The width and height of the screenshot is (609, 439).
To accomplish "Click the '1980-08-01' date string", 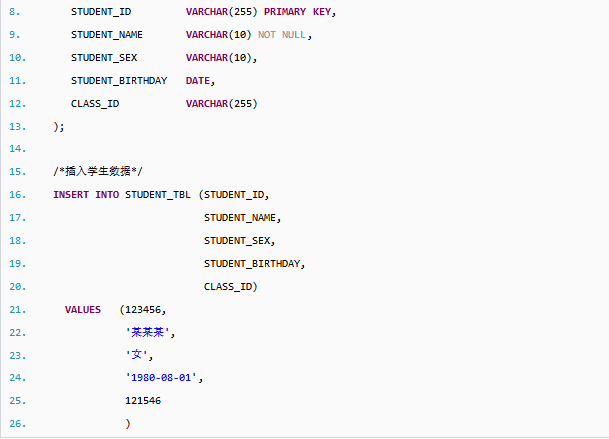I will 164,378.
